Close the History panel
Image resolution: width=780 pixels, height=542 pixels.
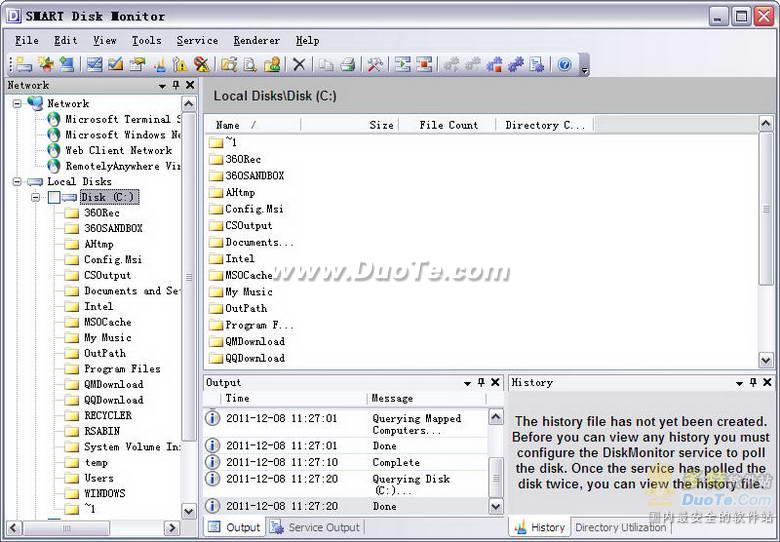[767, 382]
